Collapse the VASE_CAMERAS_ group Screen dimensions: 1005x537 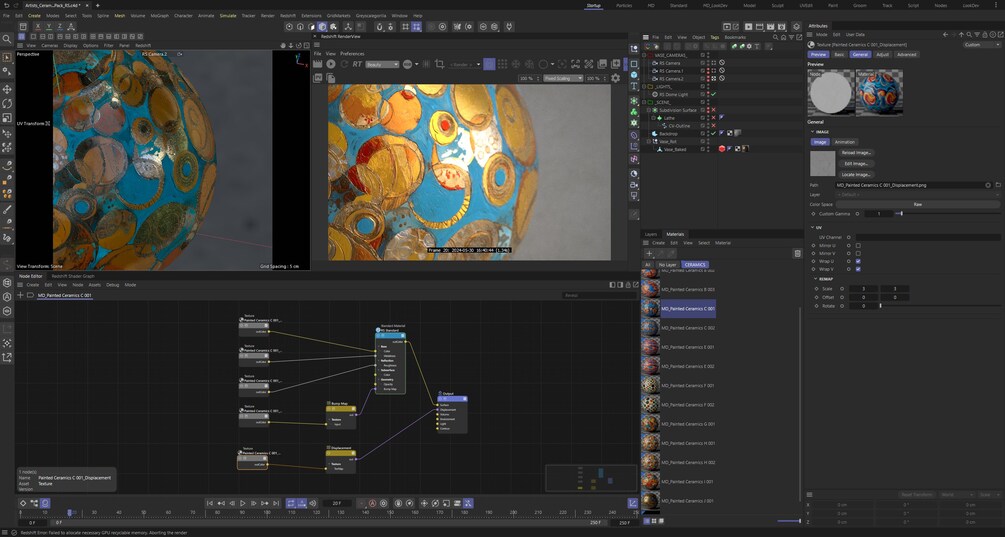644,56
